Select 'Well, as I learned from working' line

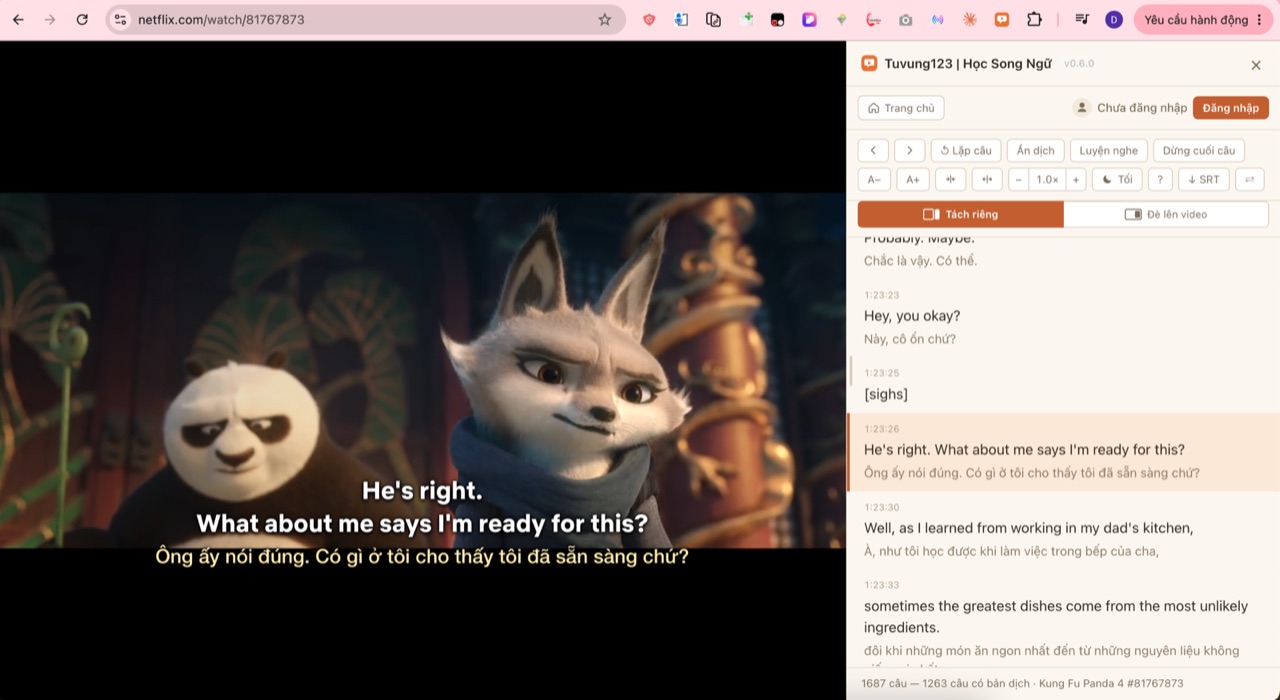(x=1029, y=528)
